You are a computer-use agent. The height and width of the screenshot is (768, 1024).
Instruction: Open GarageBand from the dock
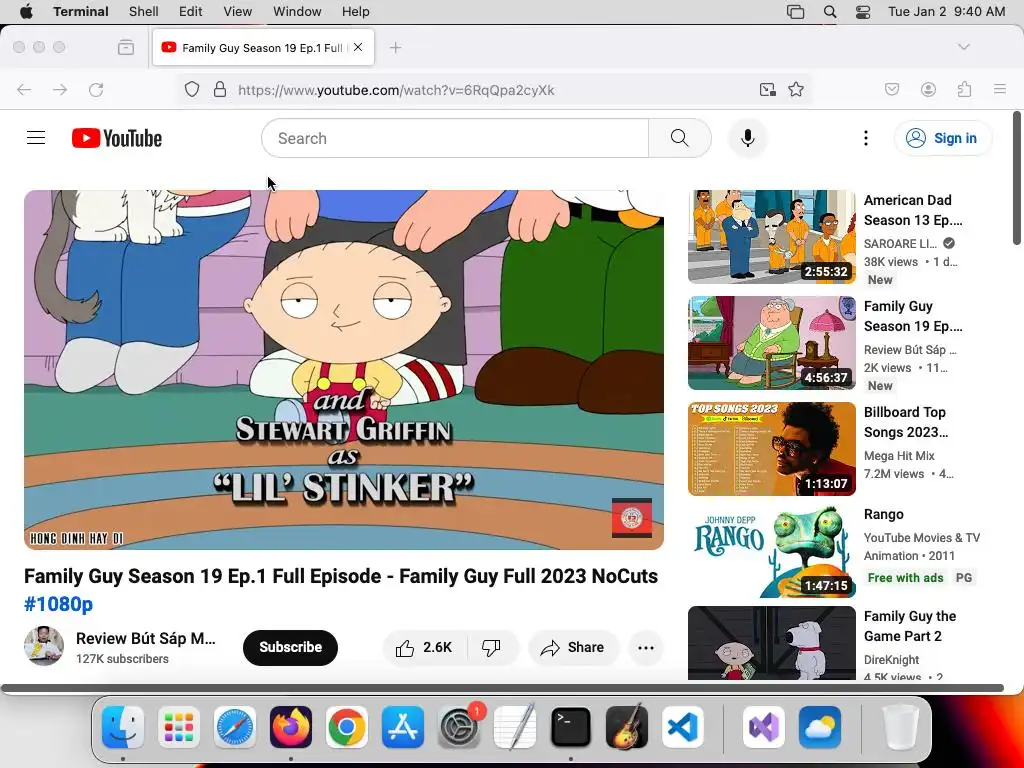626,727
